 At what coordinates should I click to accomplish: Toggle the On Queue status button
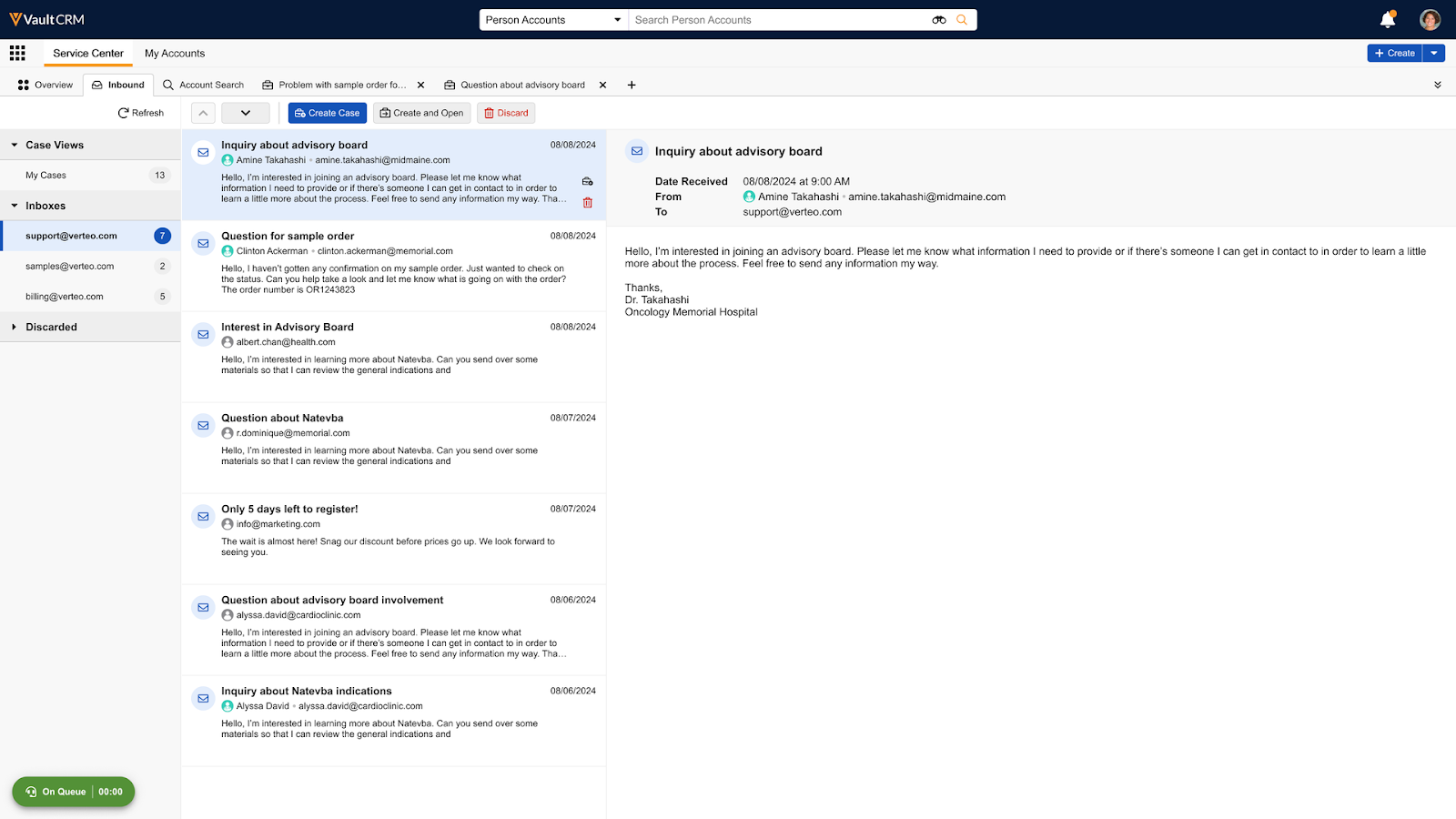pyautogui.click(x=74, y=792)
